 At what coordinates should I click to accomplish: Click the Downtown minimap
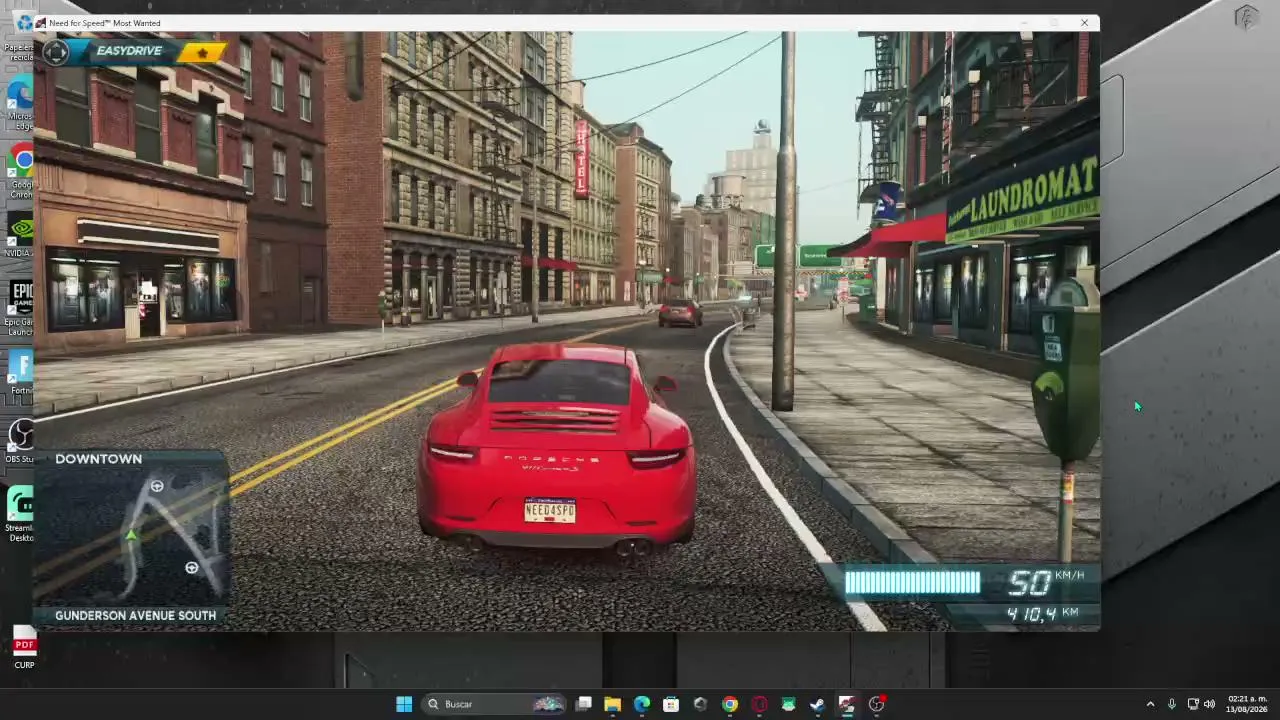coord(131,538)
